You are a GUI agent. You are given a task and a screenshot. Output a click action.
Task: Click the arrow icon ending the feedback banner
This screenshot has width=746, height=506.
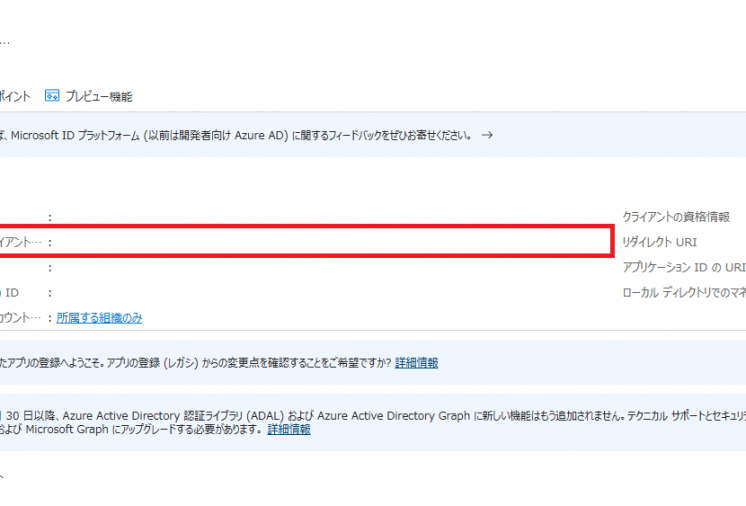click(x=487, y=135)
